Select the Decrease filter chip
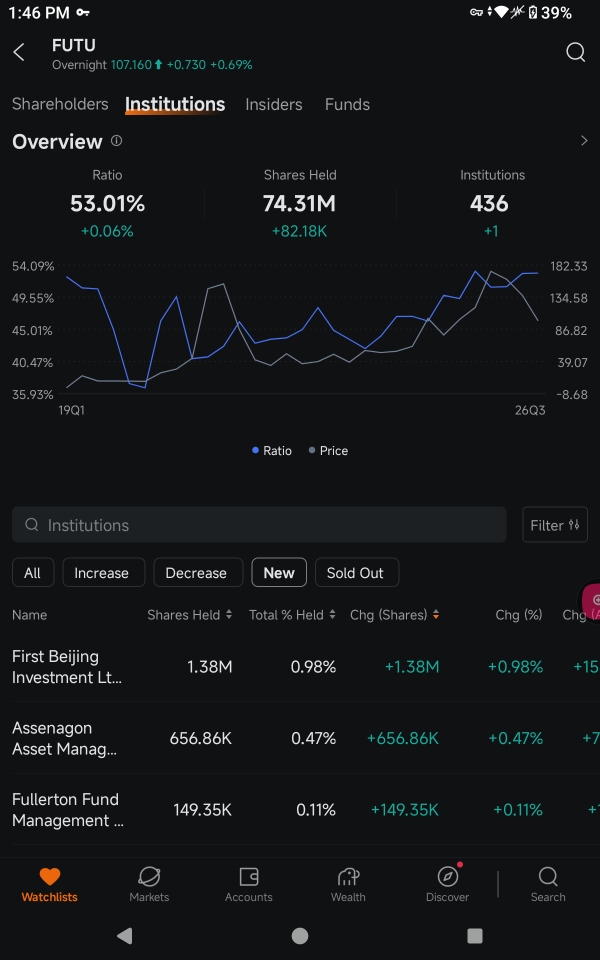This screenshot has width=600, height=960. (x=198, y=572)
